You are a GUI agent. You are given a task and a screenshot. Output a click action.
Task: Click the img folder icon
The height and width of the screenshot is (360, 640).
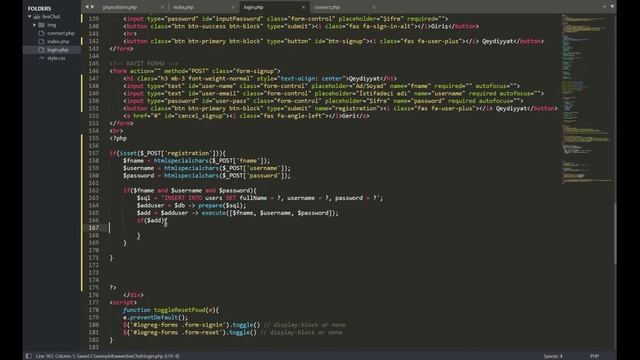(42, 25)
